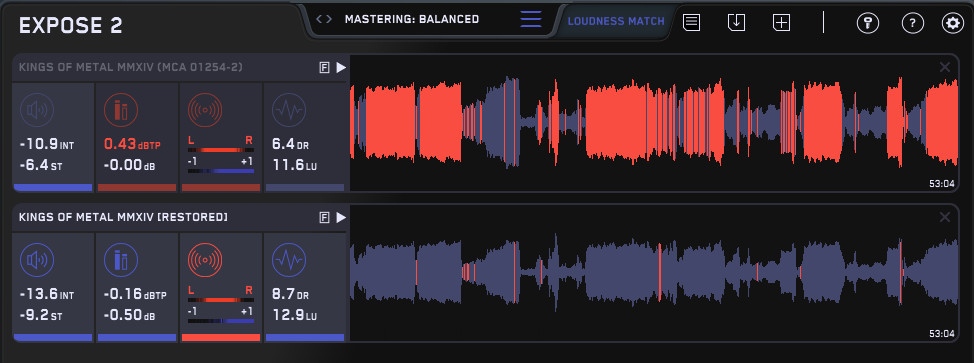Screen dimensions: 974x363
Task: Click the 11.6 LU value
Action: click(x=294, y=166)
